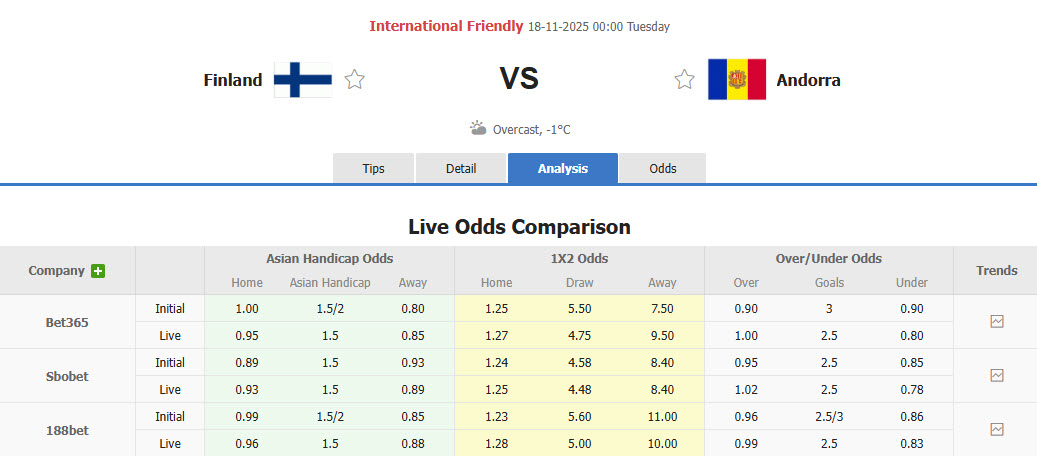This screenshot has height=456, width=1037.
Task: Open the Sbobet trends chart icon
Action: click(x=996, y=376)
